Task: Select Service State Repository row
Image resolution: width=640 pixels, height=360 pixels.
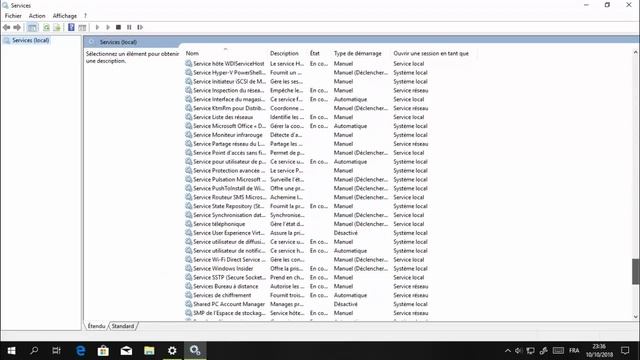Action: click(x=306, y=207)
